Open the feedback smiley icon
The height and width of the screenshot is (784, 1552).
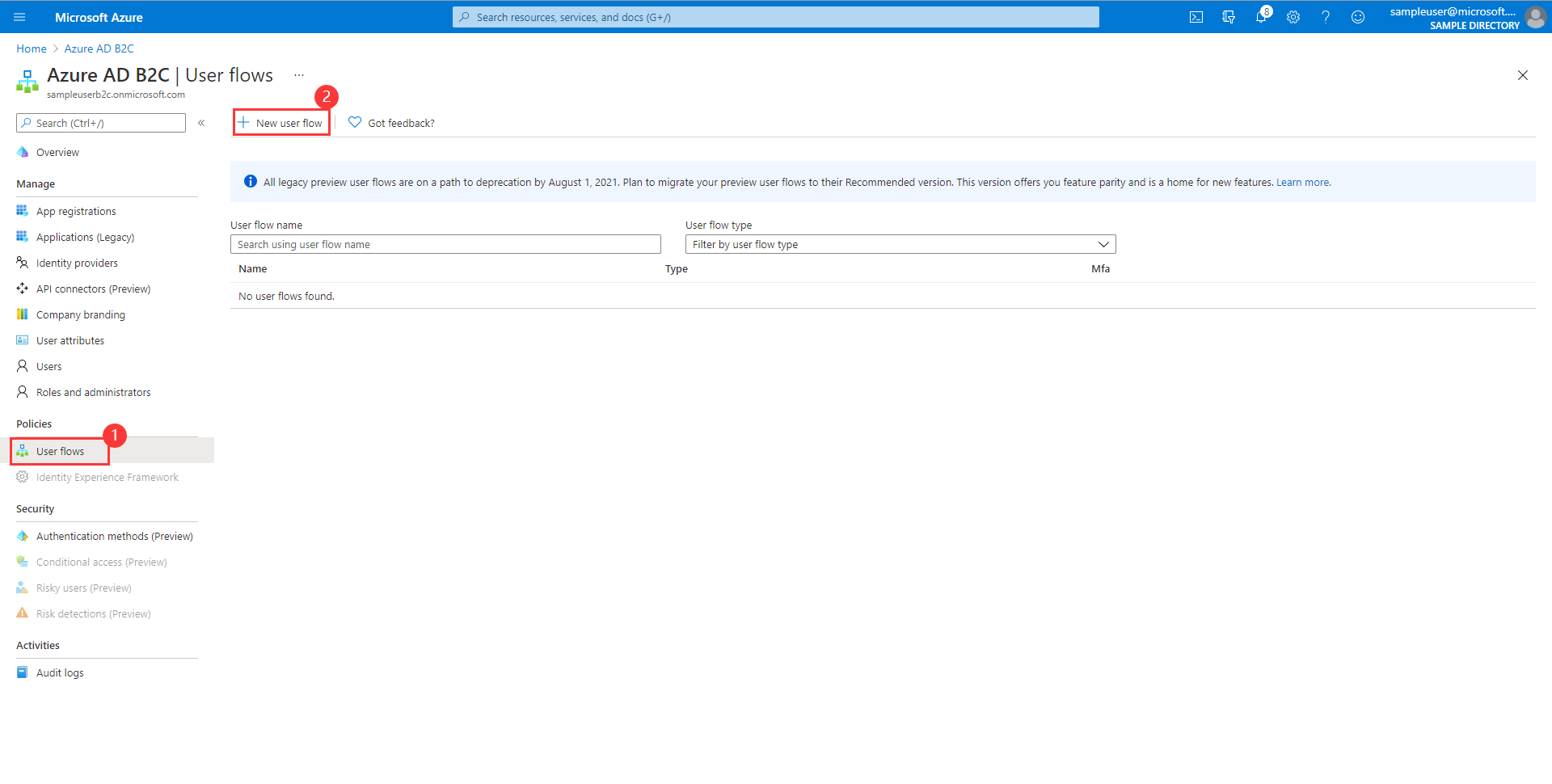click(x=1358, y=17)
